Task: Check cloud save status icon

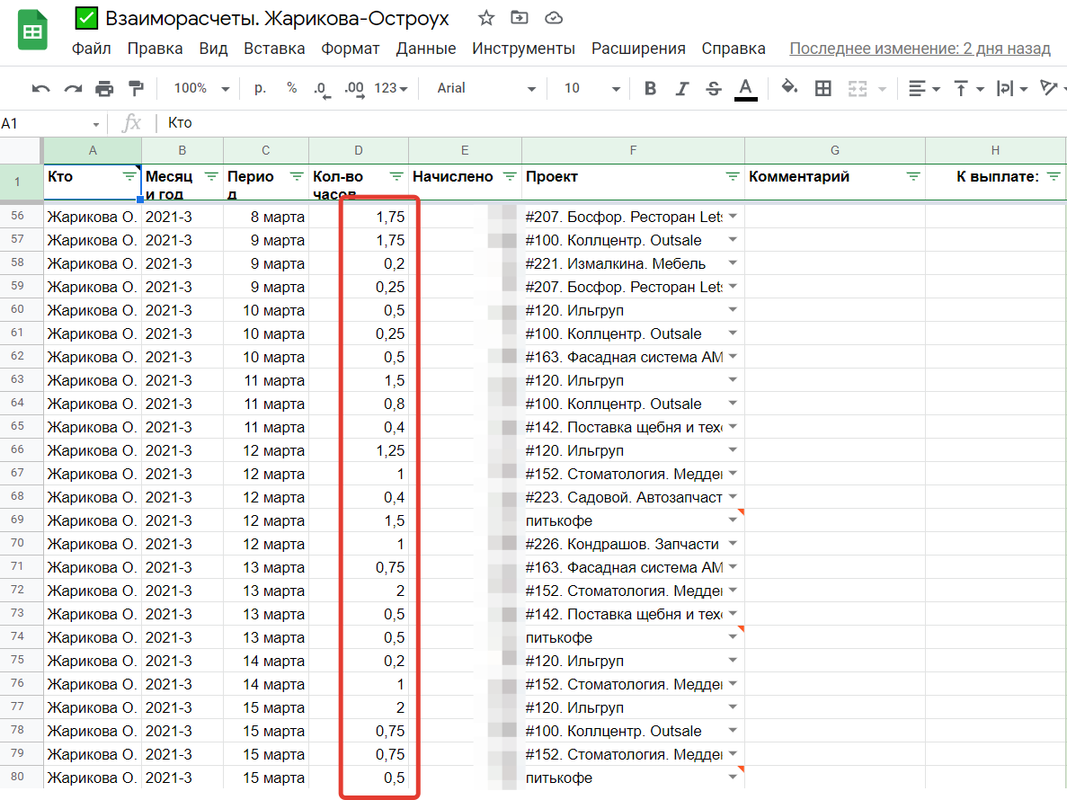Action: (554, 18)
